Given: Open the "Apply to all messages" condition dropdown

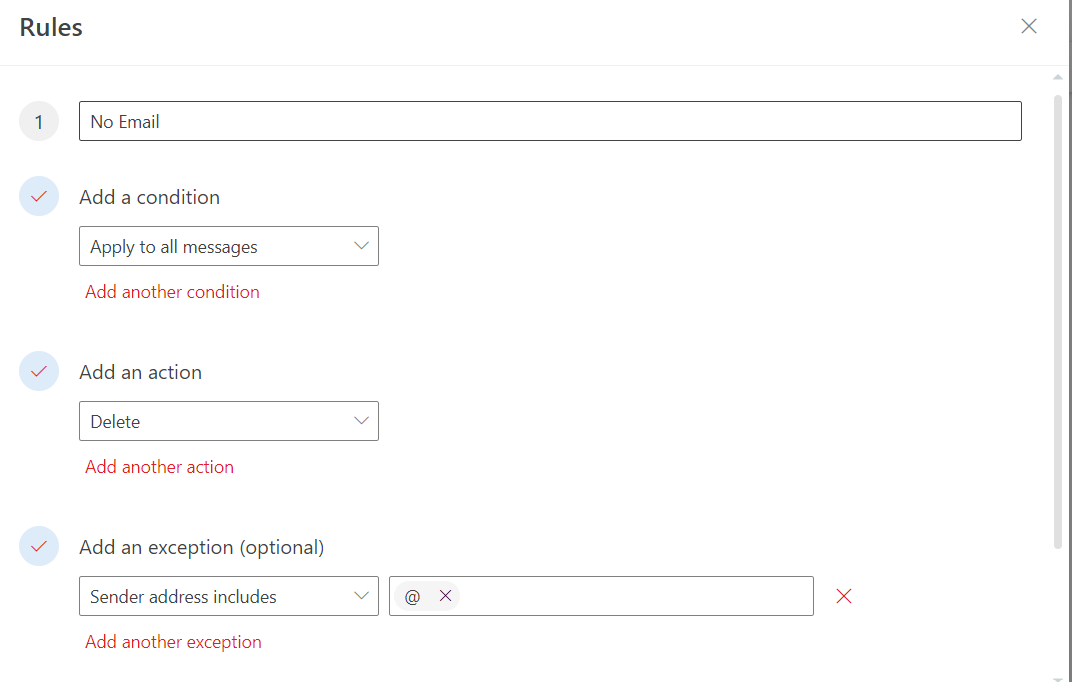Looking at the screenshot, I should pyautogui.click(x=229, y=246).
